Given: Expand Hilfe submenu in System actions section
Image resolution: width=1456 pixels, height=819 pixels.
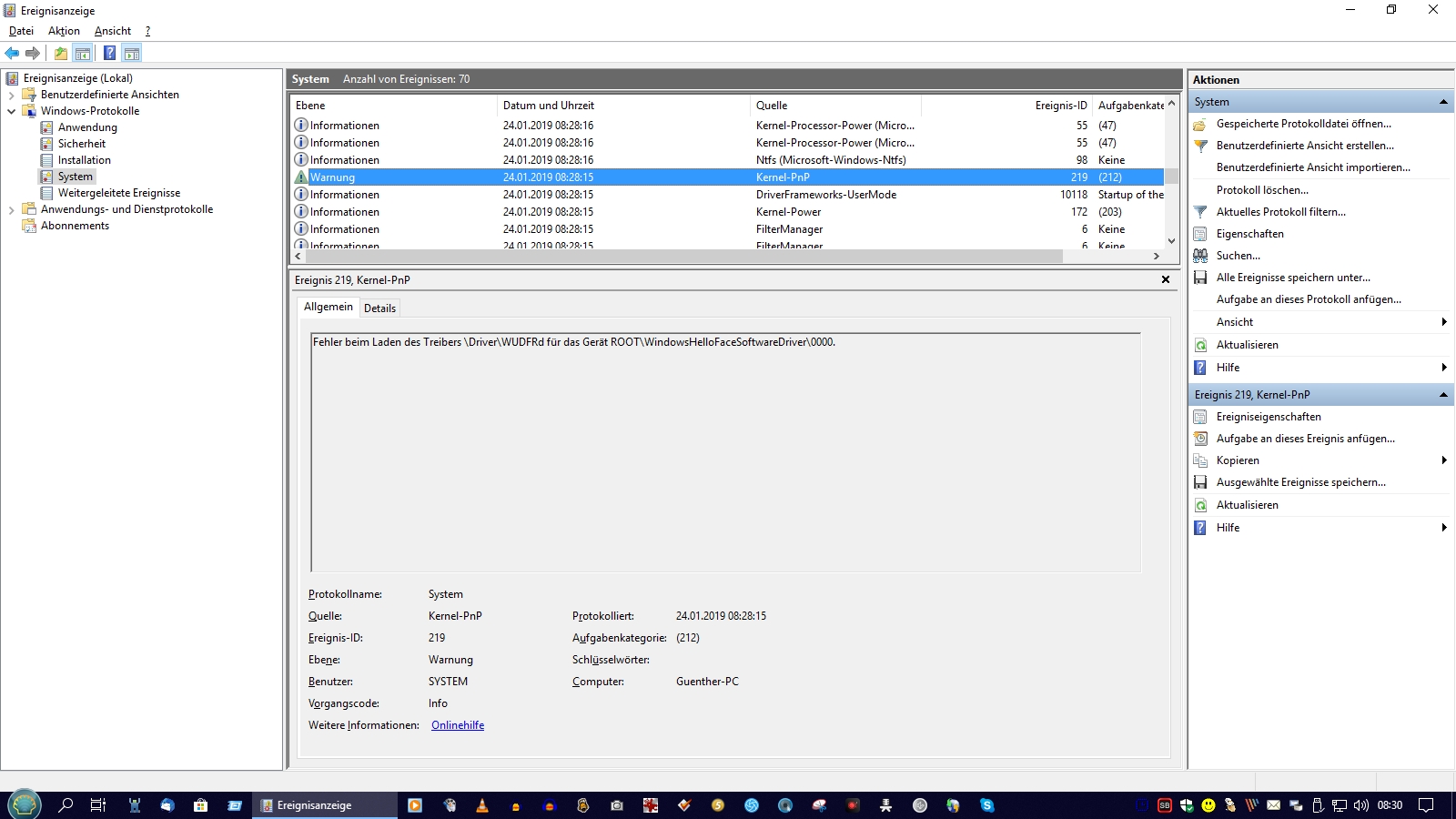Looking at the screenshot, I should click(x=1443, y=368).
